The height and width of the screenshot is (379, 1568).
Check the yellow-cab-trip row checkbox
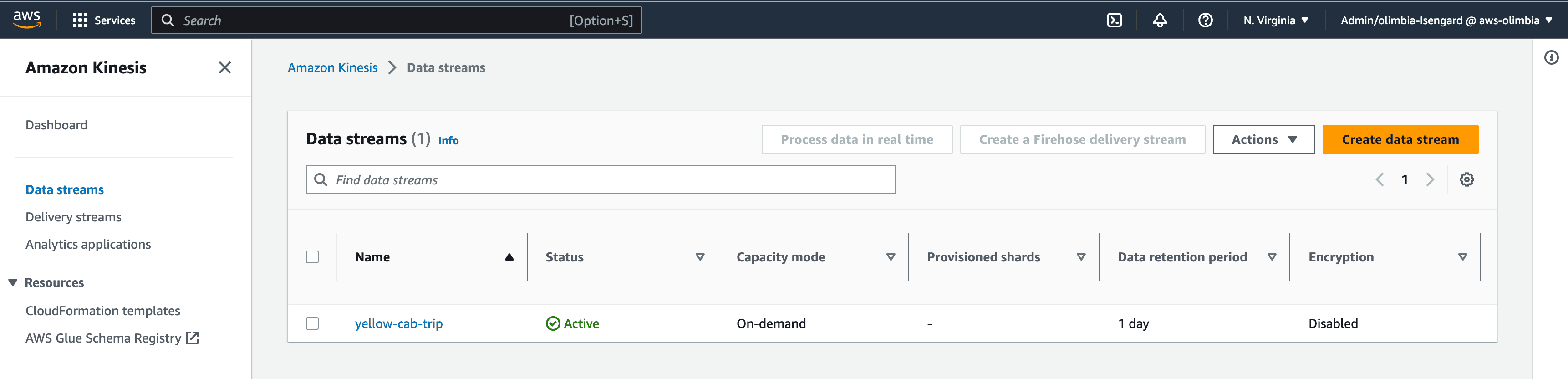(312, 323)
